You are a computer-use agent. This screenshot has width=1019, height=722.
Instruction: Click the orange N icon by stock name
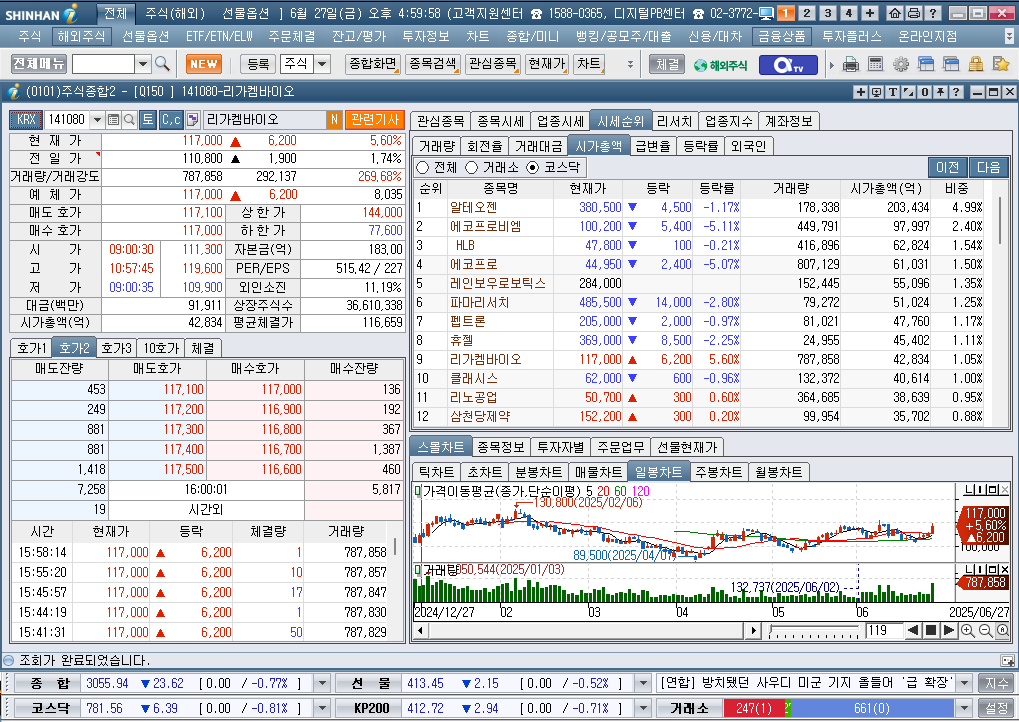pyautogui.click(x=334, y=120)
